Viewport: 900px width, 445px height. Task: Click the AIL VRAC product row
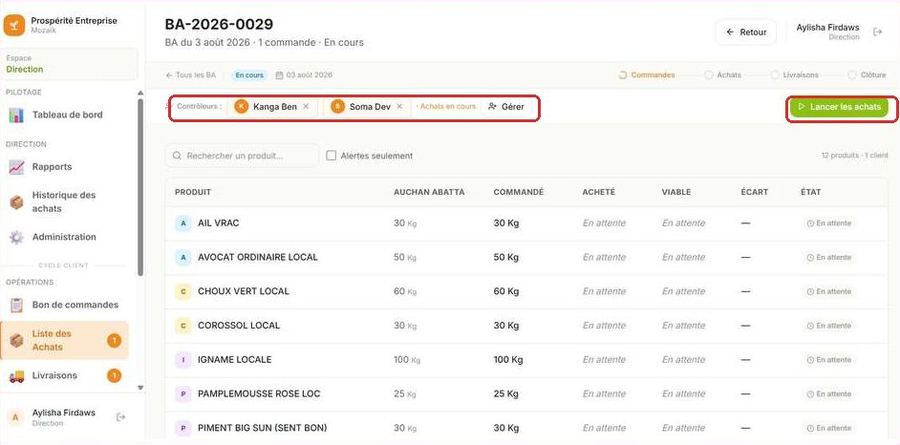[526, 223]
